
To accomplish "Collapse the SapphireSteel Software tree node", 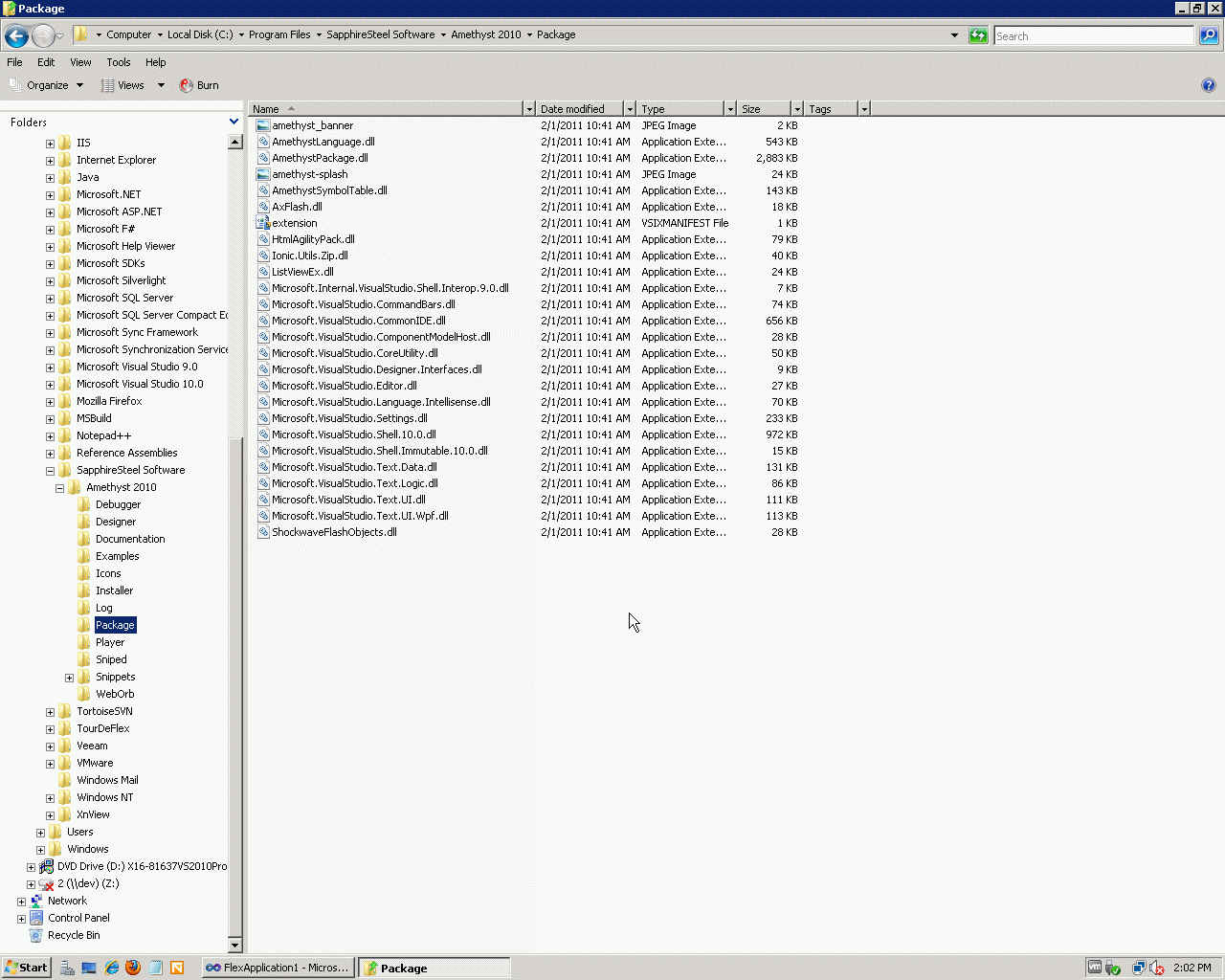I will click(x=50, y=471).
